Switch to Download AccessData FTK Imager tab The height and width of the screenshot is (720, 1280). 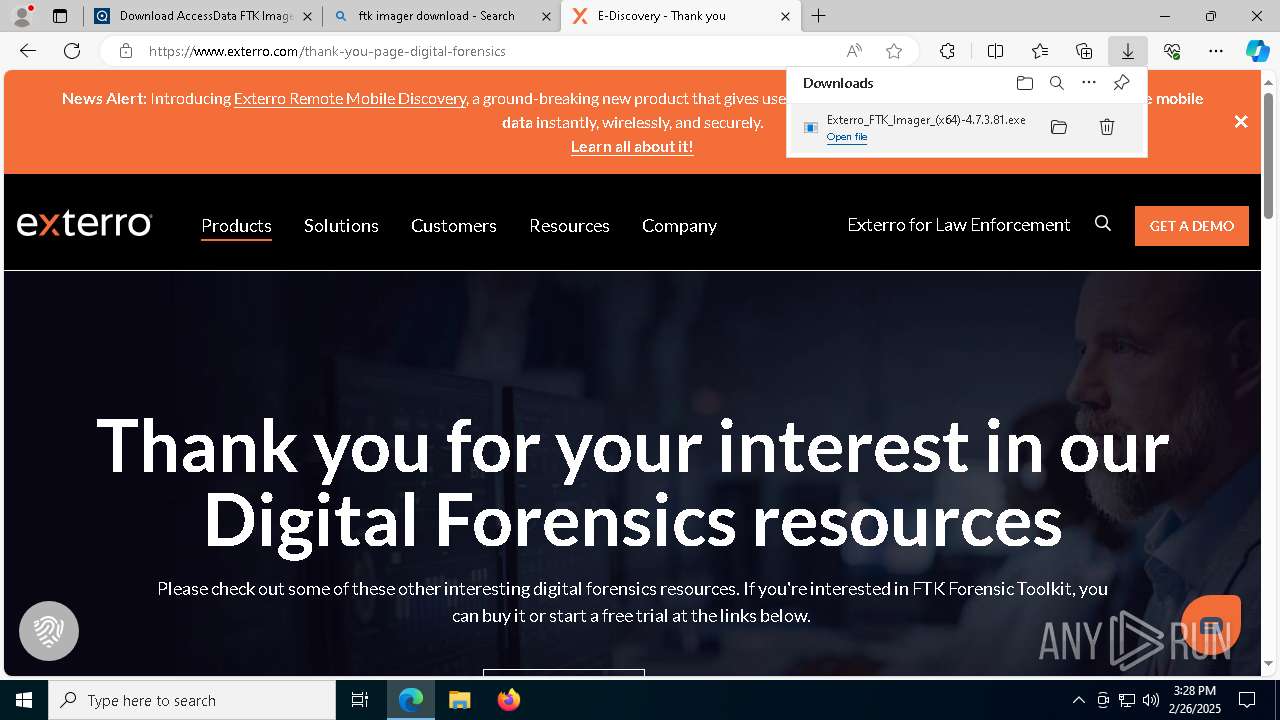pos(203,16)
